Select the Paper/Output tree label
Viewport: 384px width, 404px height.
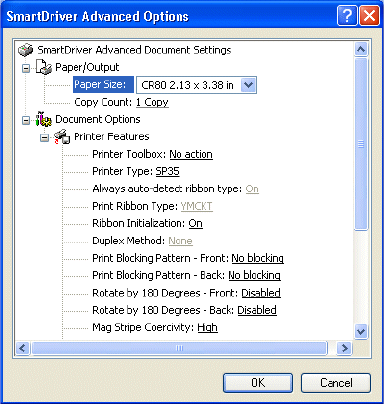(x=87, y=67)
